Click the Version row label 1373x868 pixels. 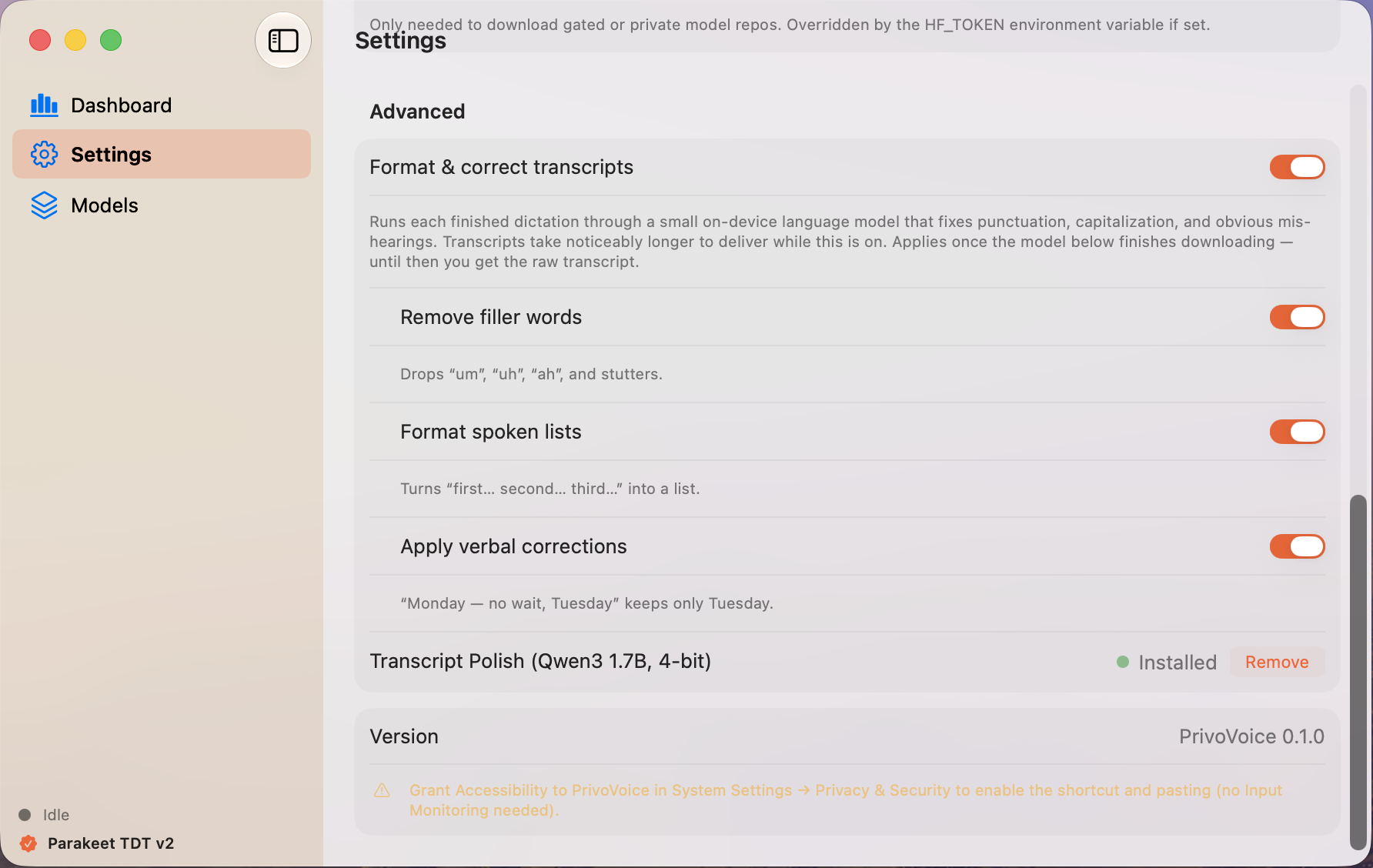[x=404, y=736]
